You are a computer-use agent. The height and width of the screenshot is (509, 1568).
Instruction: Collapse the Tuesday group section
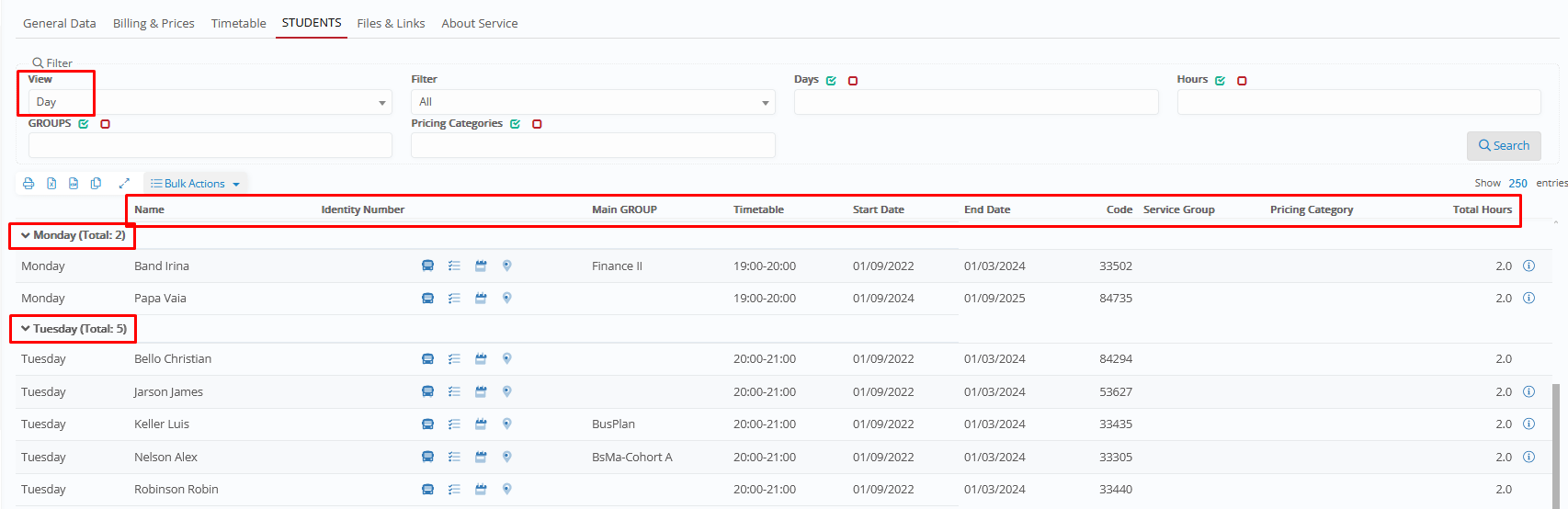(26, 329)
